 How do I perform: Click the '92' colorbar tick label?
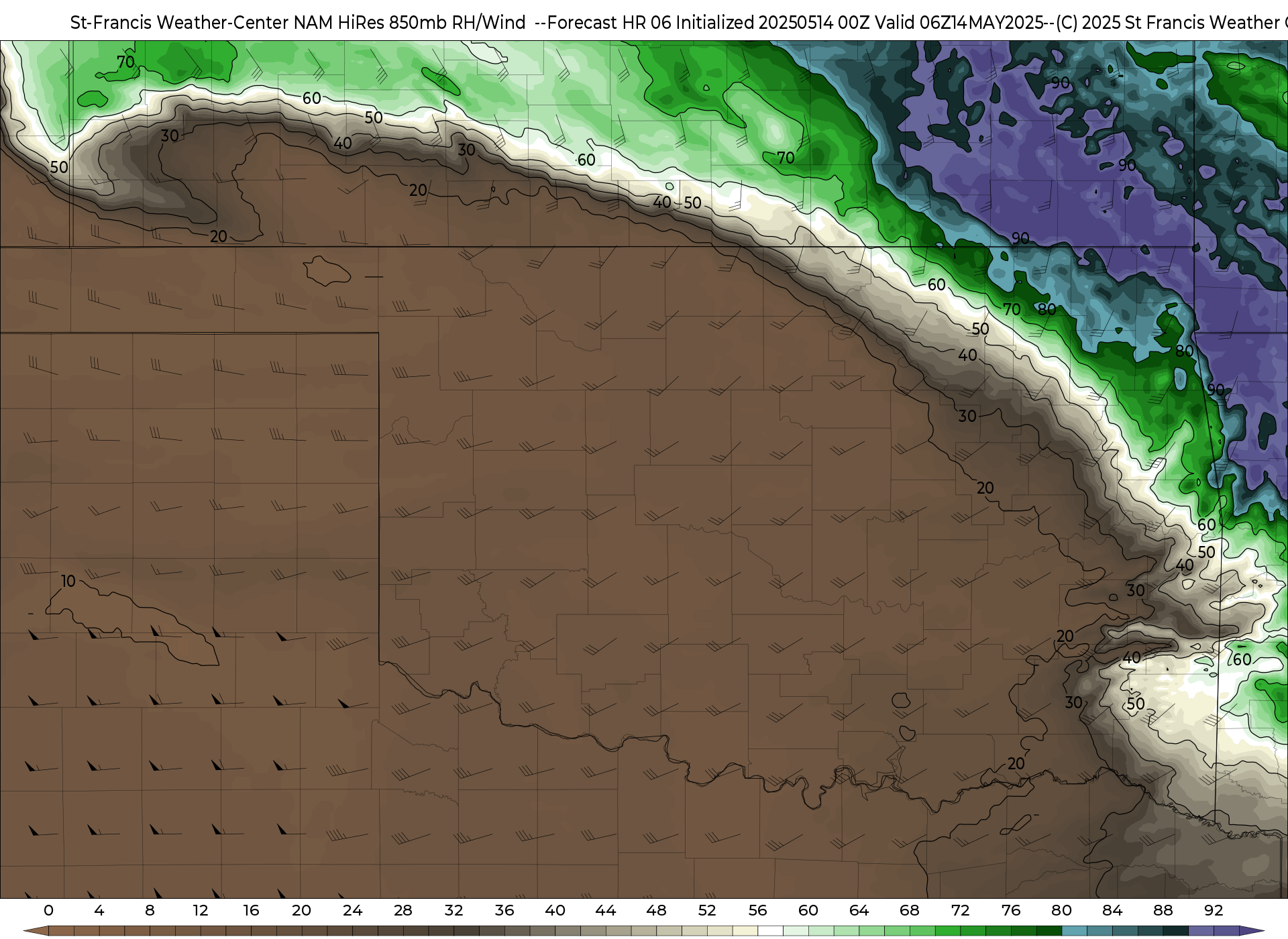(x=1214, y=910)
